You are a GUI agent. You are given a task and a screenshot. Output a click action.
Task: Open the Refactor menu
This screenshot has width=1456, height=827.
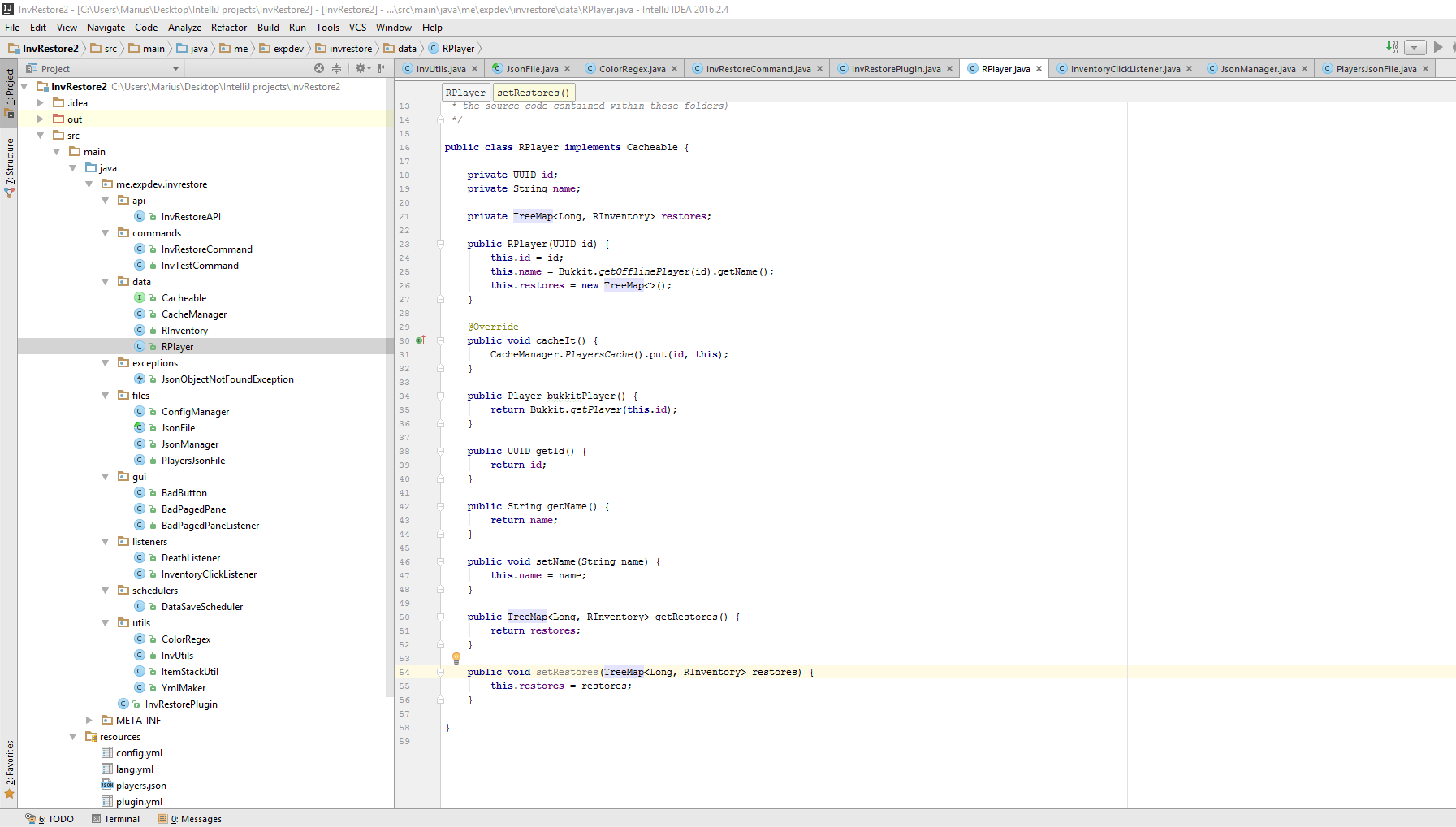coord(229,27)
